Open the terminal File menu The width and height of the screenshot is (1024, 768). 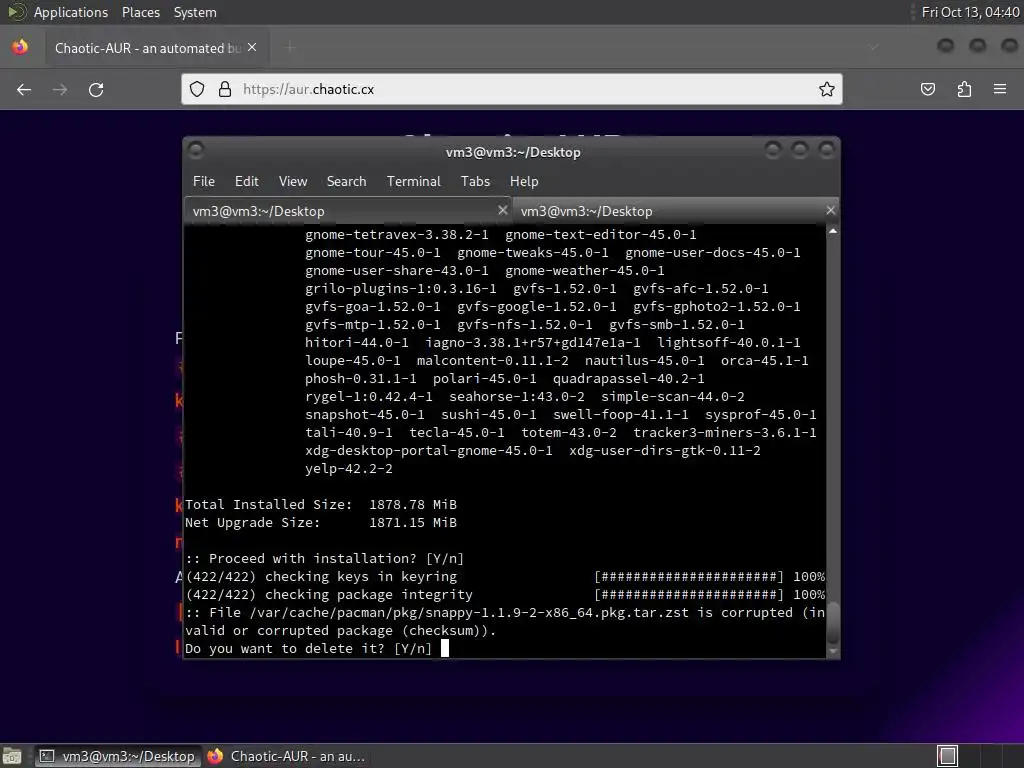pos(204,182)
